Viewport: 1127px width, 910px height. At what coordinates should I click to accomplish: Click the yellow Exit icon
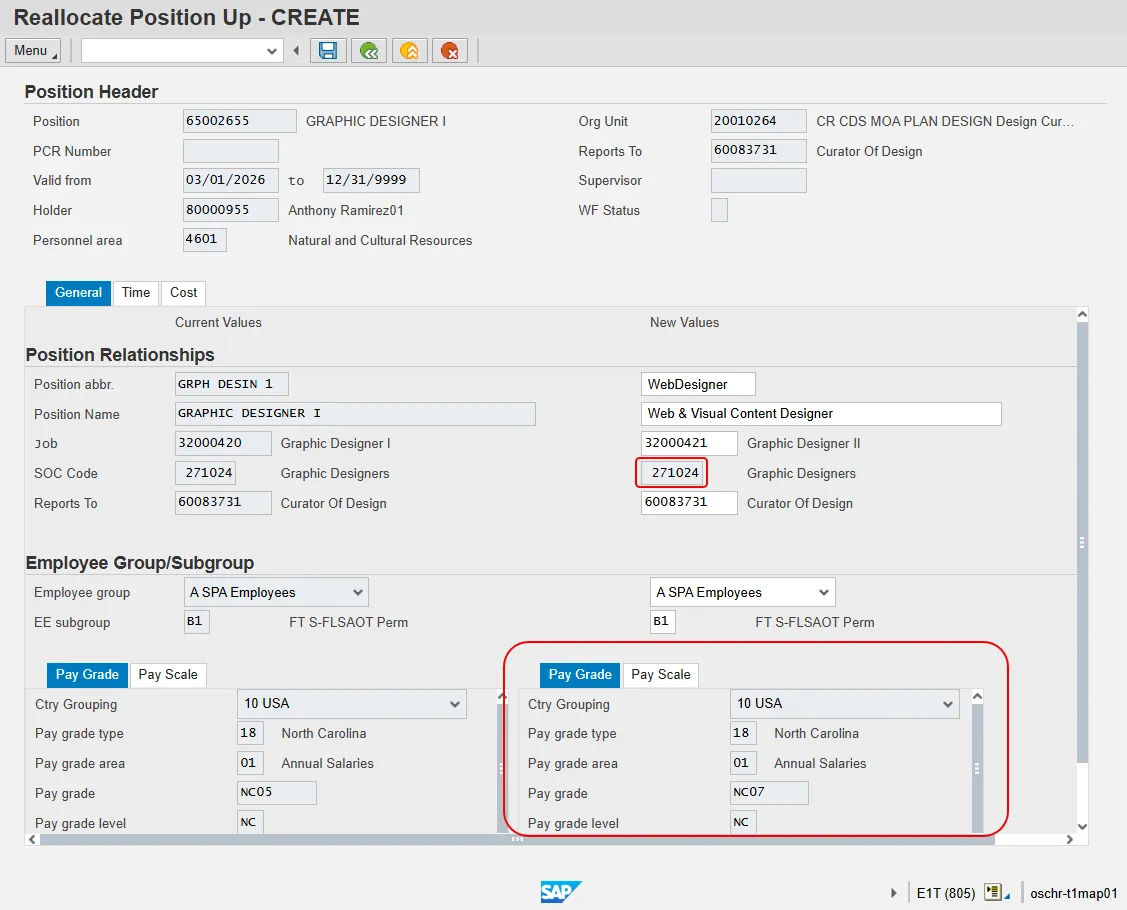coord(410,51)
